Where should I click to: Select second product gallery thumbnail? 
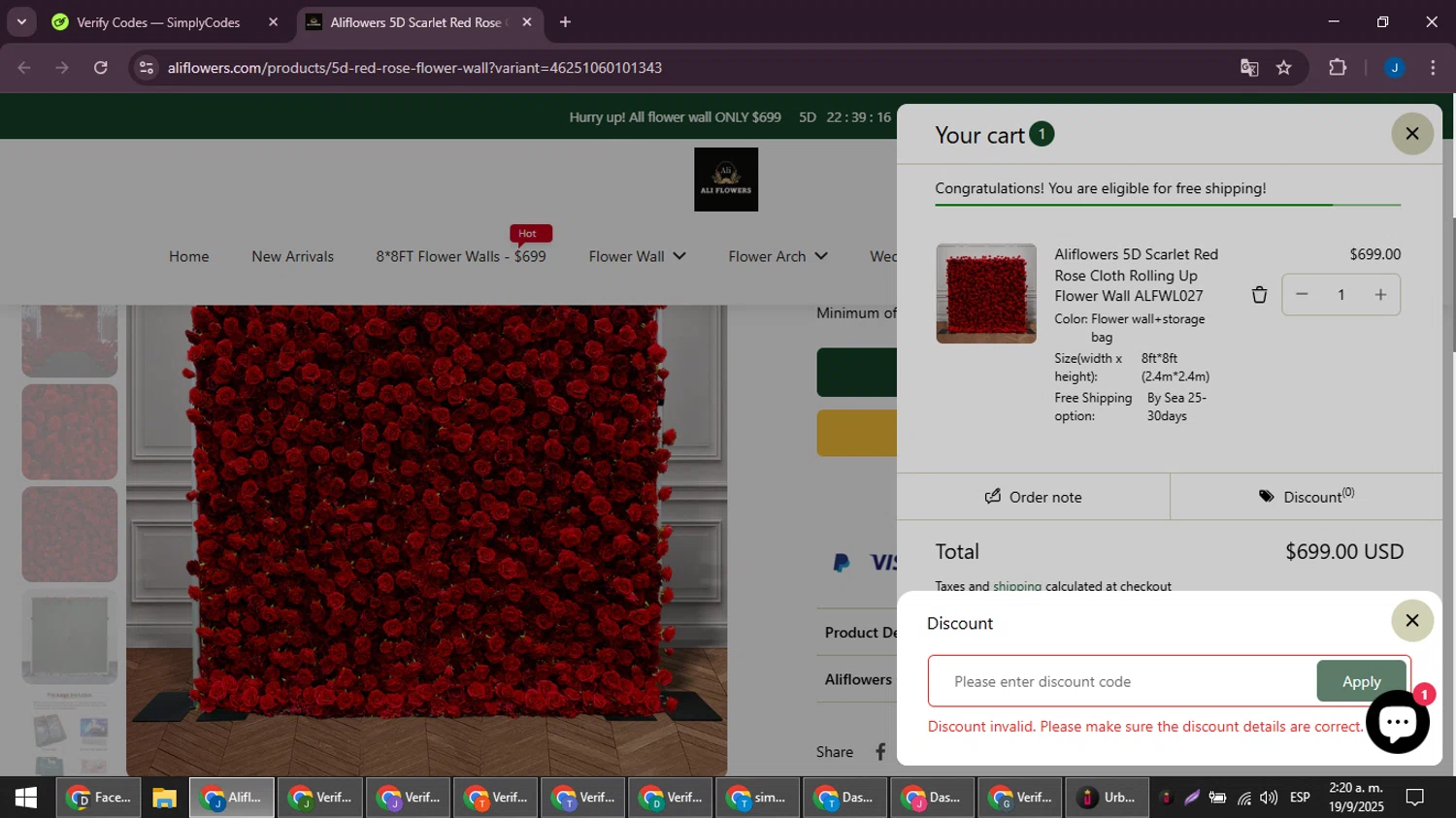tap(70, 432)
